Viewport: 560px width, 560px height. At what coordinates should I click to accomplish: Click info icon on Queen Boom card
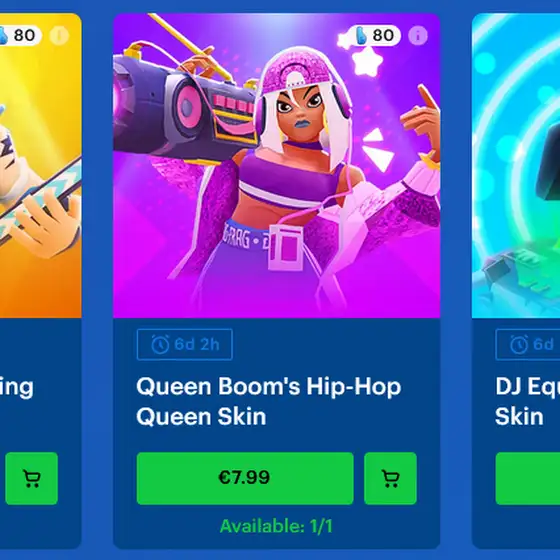pos(418,35)
